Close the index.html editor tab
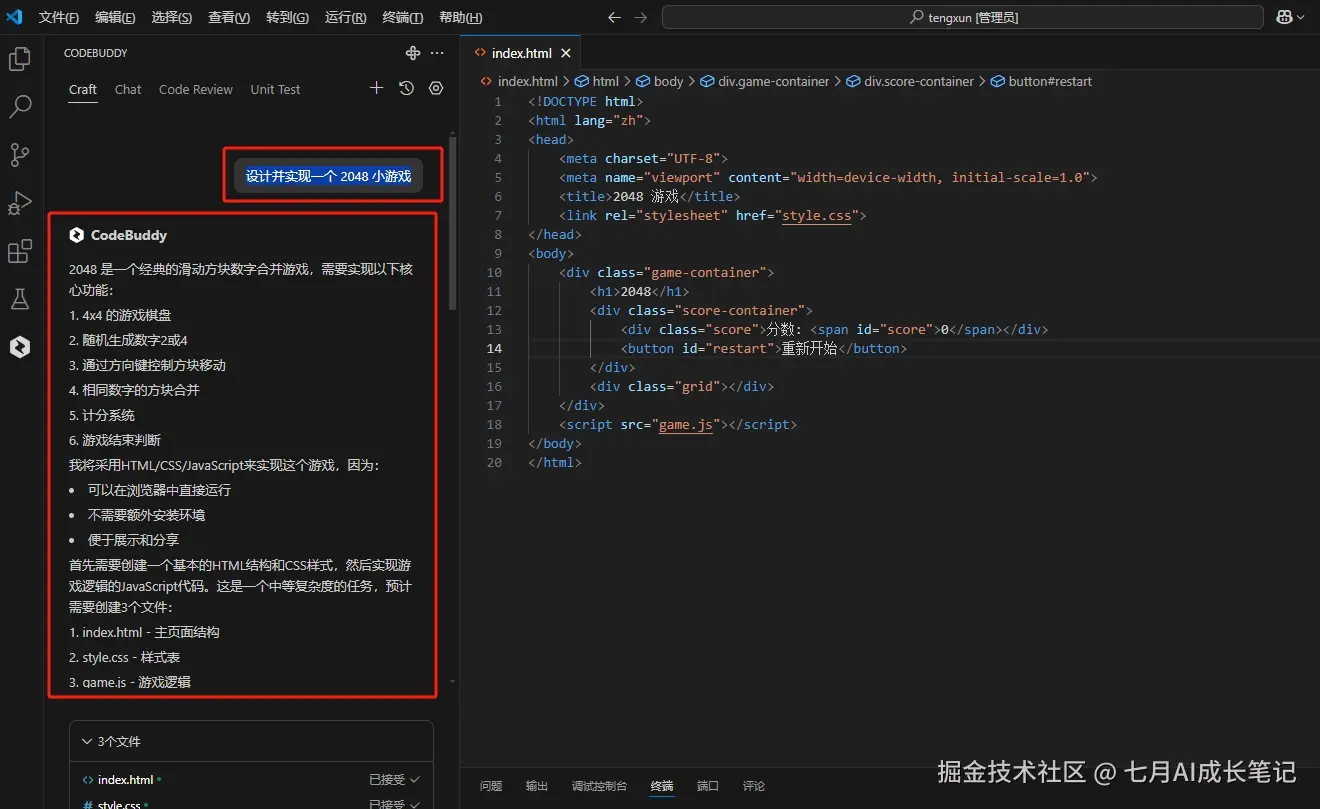 click(x=566, y=53)
